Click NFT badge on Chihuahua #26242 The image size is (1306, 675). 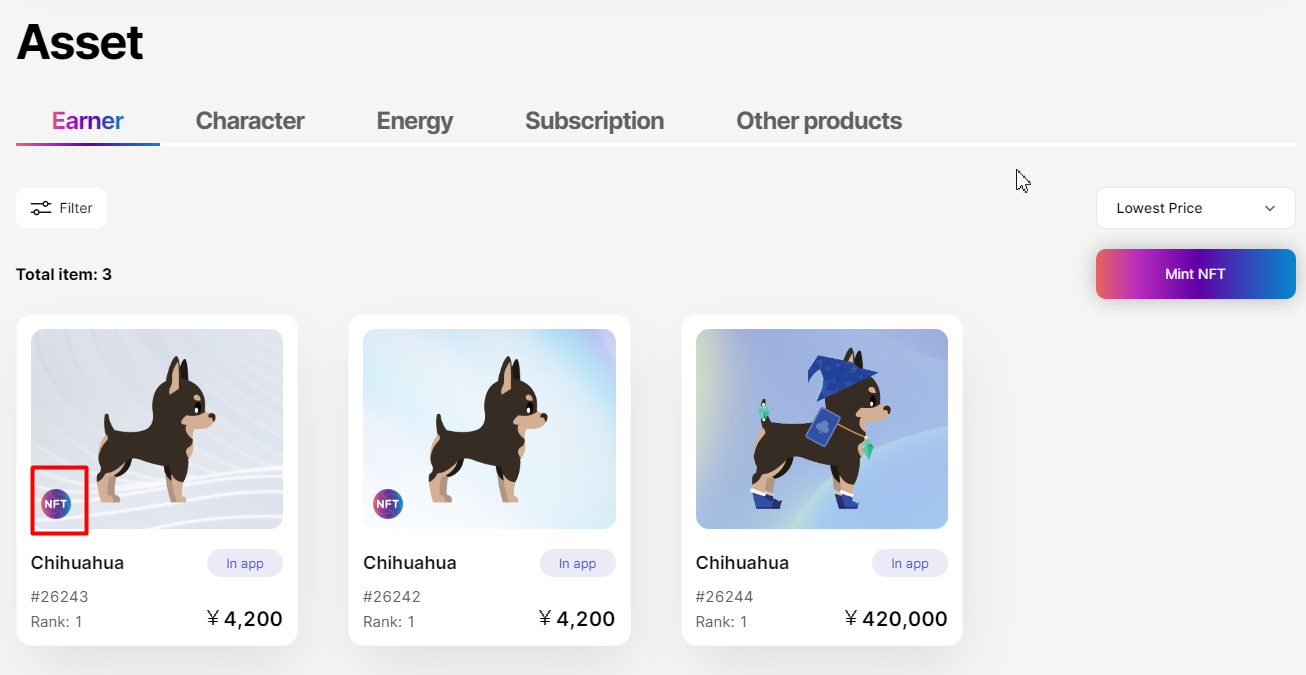pyautogui.click(x=388, y=504)
